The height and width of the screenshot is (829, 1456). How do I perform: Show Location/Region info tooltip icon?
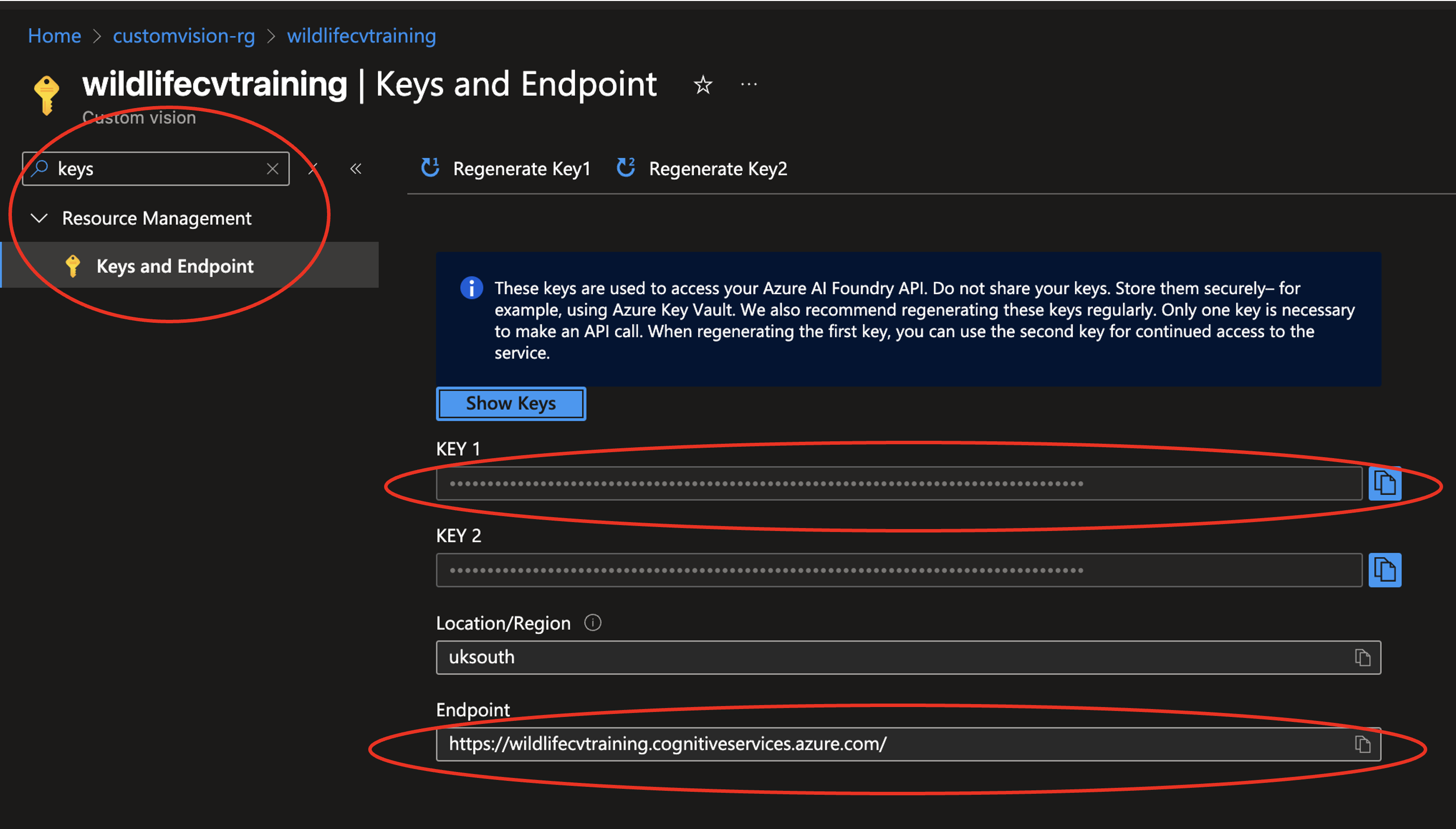coord(592,623)
